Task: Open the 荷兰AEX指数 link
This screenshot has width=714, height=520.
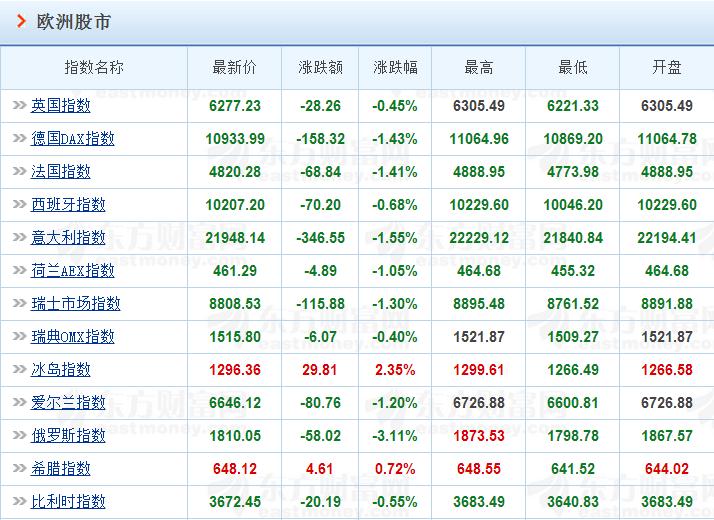Action: pos(72,270)
